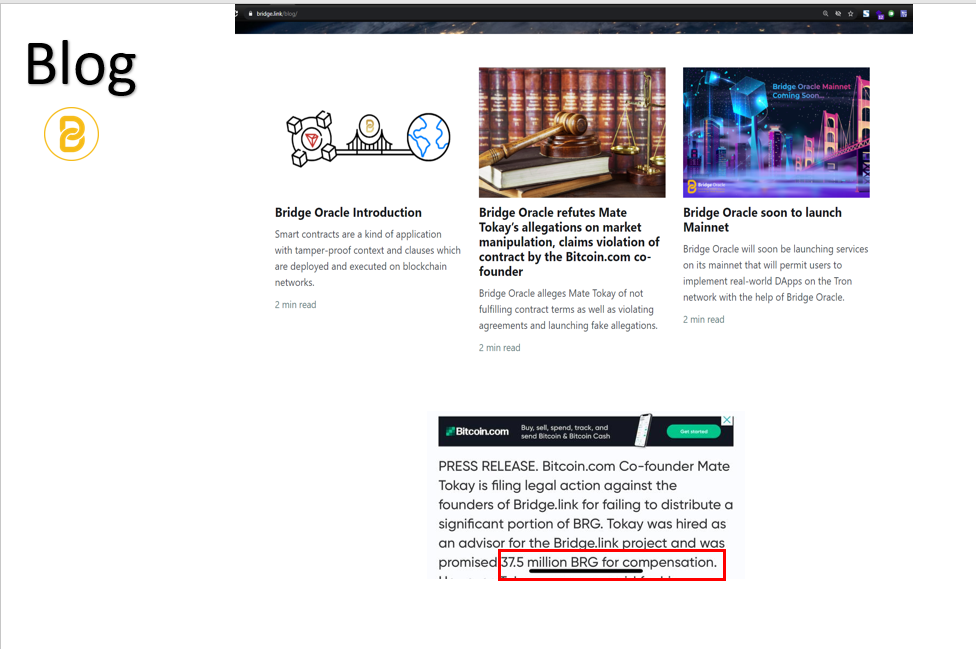Click 2 min read under Bridge Oracle Introduction
Image resolution: width=976 pixels, height=649 pixels.
pos(296,305)
